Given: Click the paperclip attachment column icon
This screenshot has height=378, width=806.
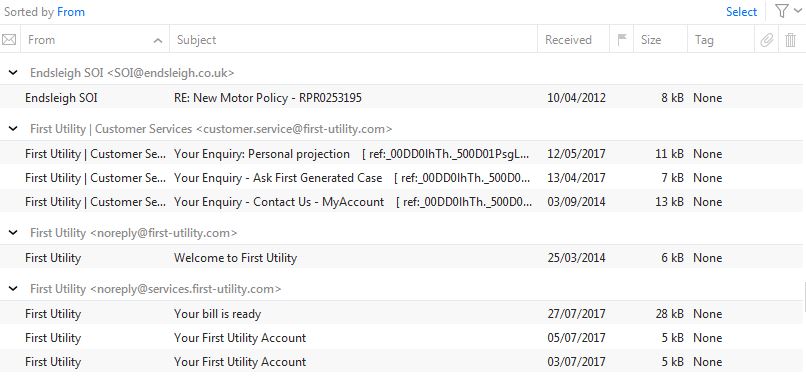Looking at the screenshot, I should 766,40.
